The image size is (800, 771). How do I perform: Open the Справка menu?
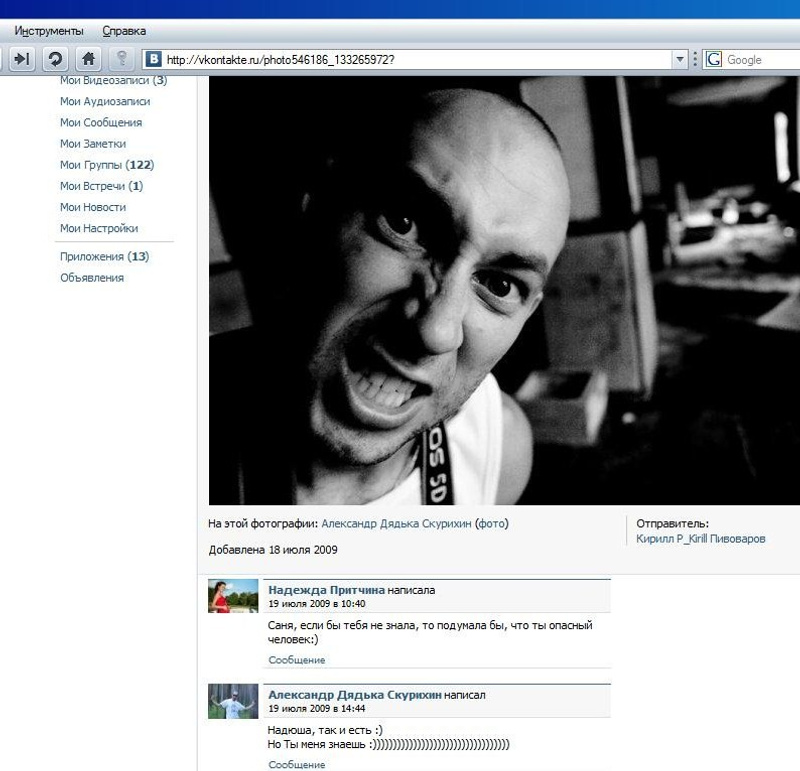point(124,31)
